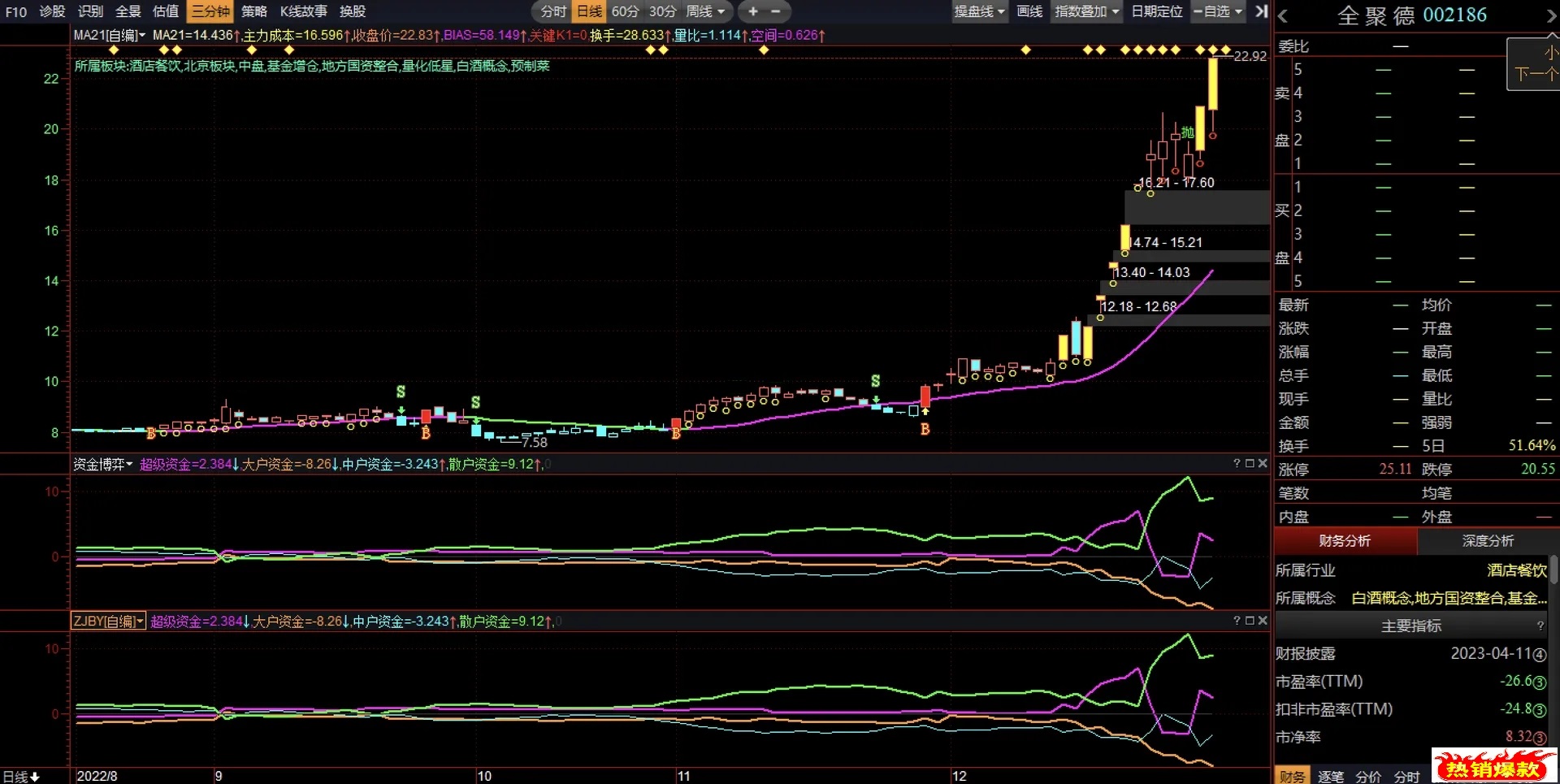Switch chart to 分时 intraday view
1560x784 pixels.
[552, 11]
